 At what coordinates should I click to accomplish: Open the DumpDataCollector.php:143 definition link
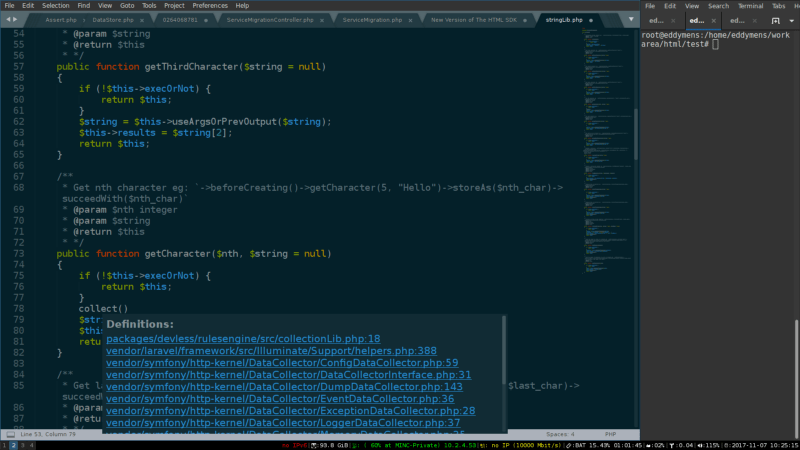point(284,386)
